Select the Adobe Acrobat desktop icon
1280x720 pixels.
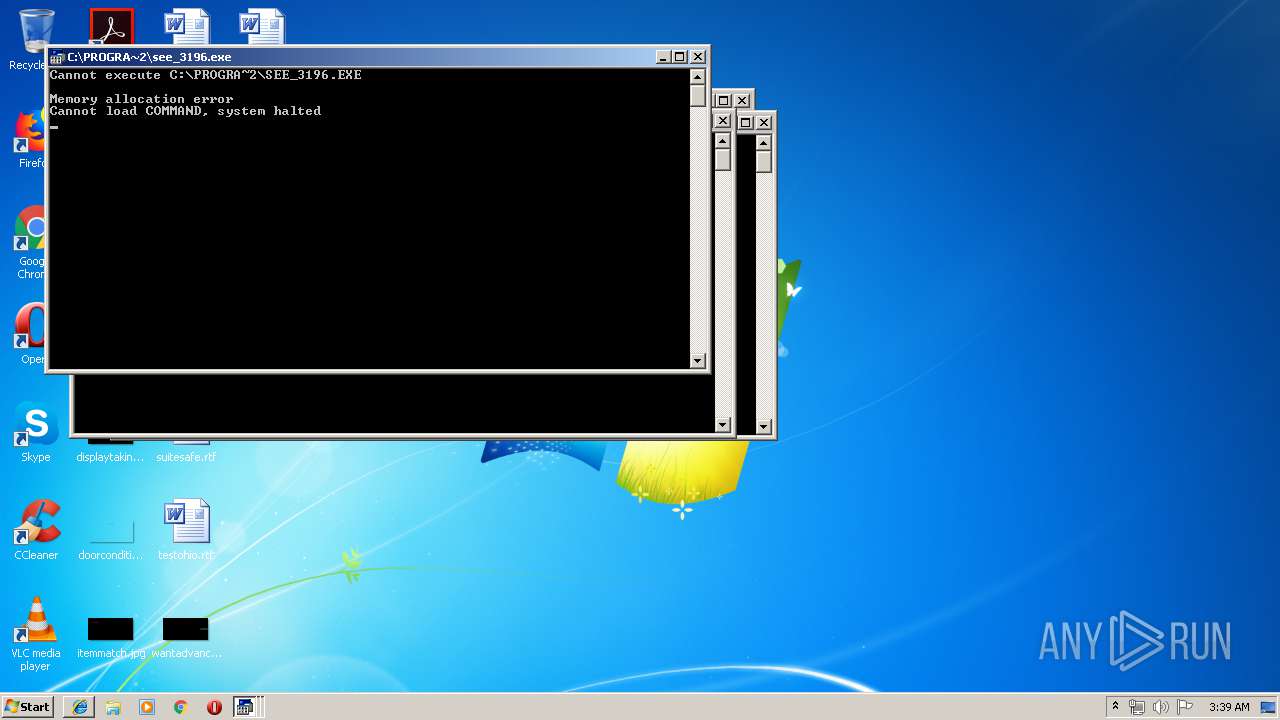coord(111,27)
